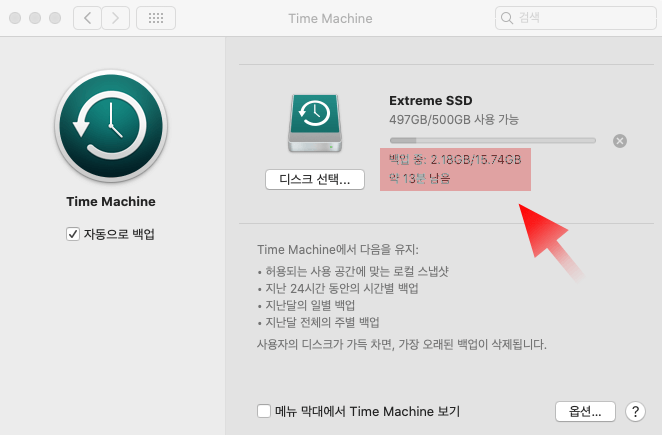Enable 메뉴 막대에서 Time Machine 보기 checkbox
Screen dimensions: 662x435
(264, 411)
